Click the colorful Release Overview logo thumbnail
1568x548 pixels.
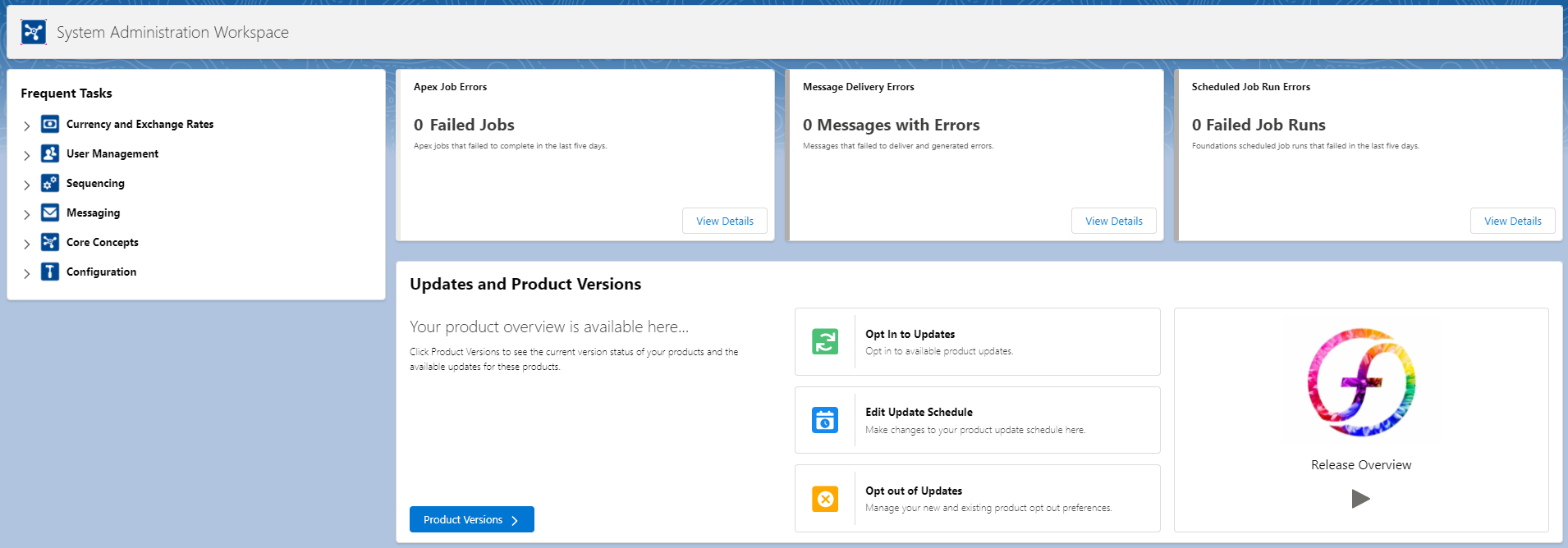pos(1361,382)
